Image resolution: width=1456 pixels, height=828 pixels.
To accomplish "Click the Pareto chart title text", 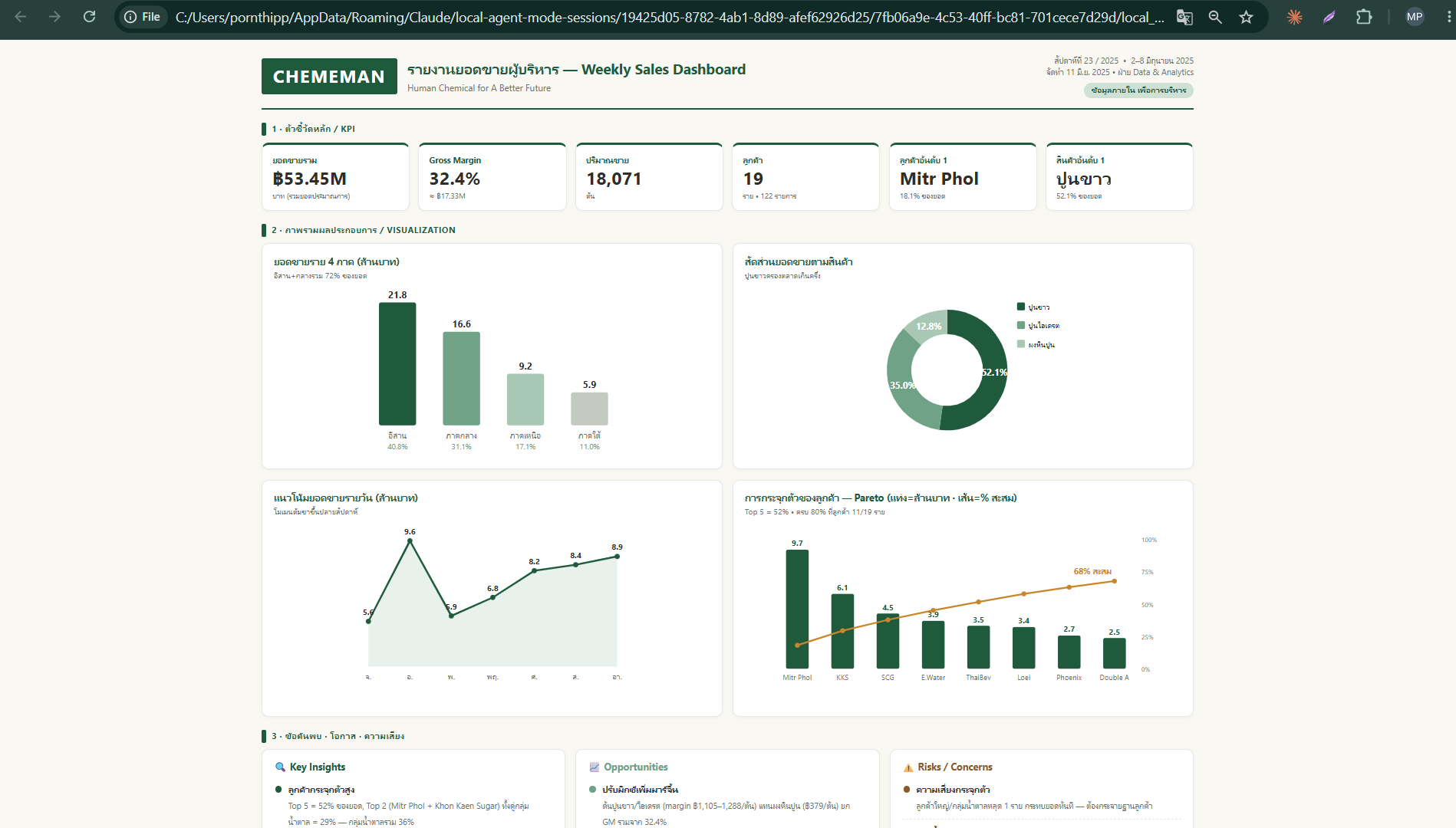I will point(881,498).
